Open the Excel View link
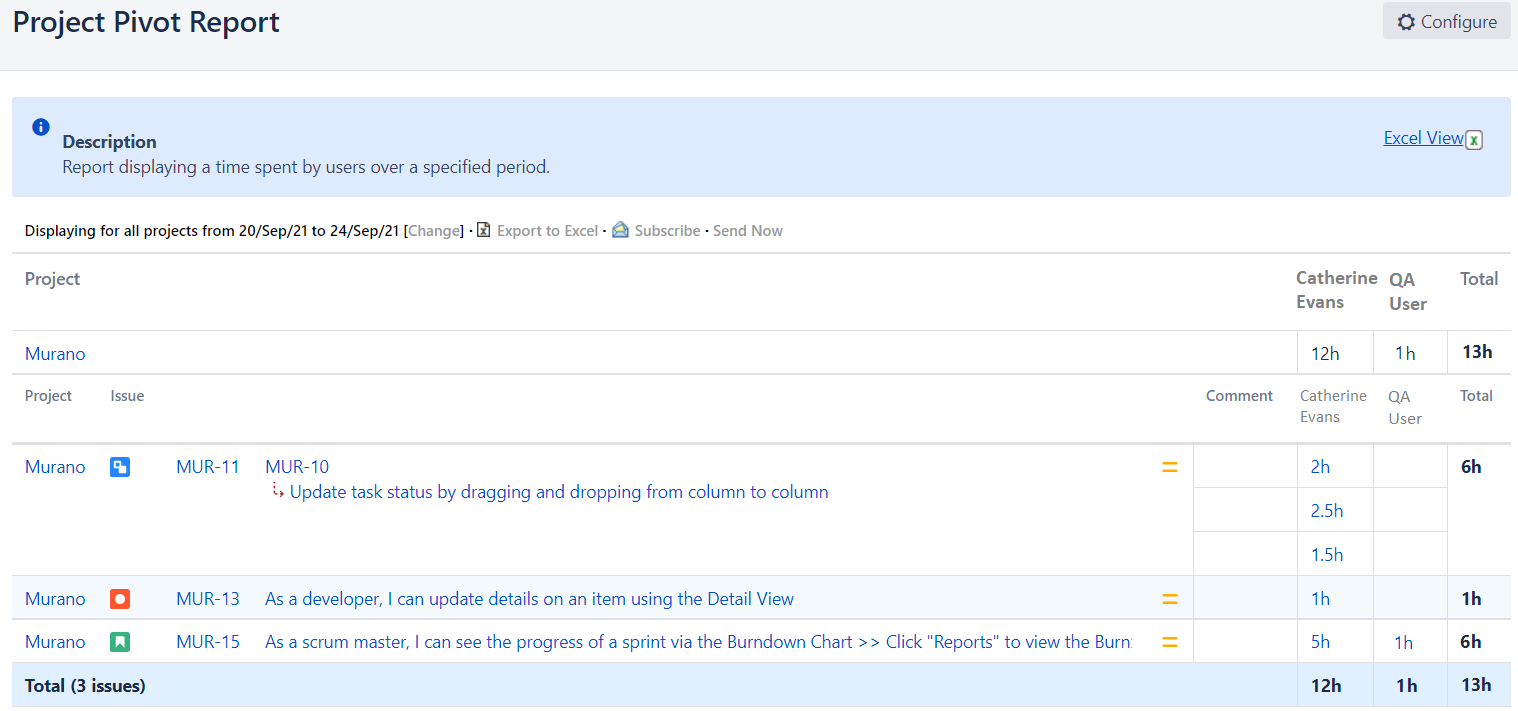This screenshot has width=1518, height=711. (1423, 138)
